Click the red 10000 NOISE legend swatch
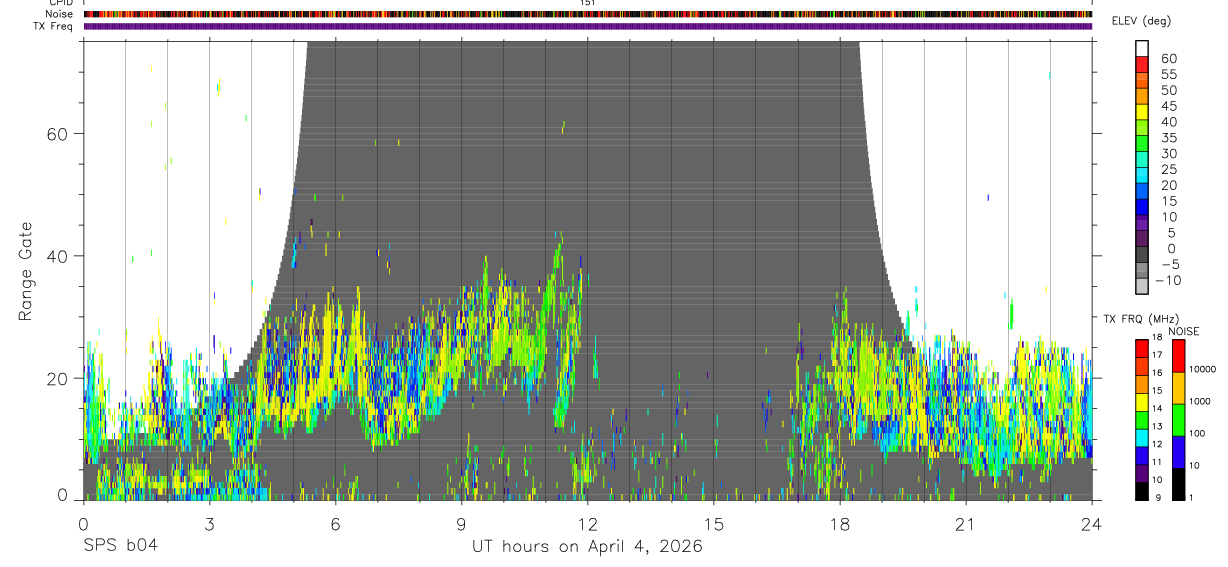The height and width of the screenshot is (567, 1228). (x=1178, y=356)
